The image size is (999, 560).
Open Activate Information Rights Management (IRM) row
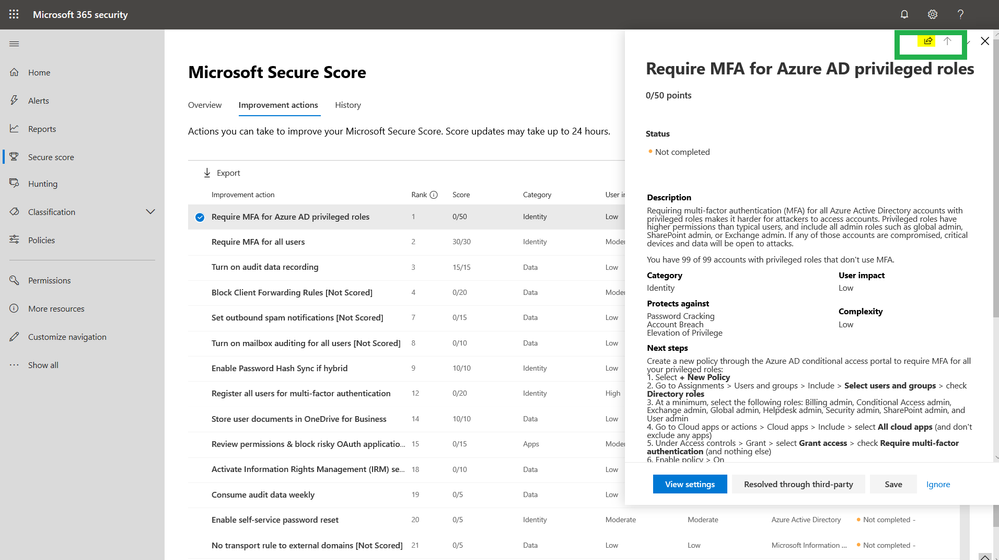[406, 470]
